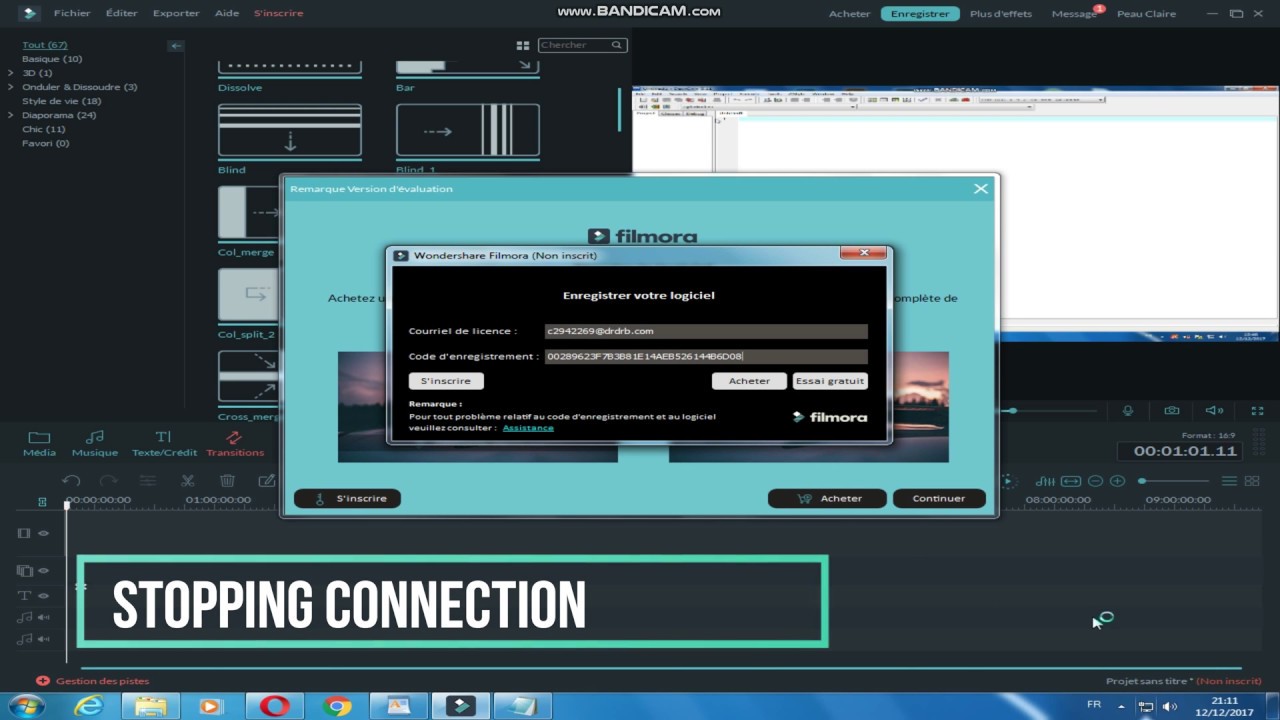This screenshot has width=1280, height=720.
Task: Click Acheter in the registration dialog
Action: click(x=749, y=381)
